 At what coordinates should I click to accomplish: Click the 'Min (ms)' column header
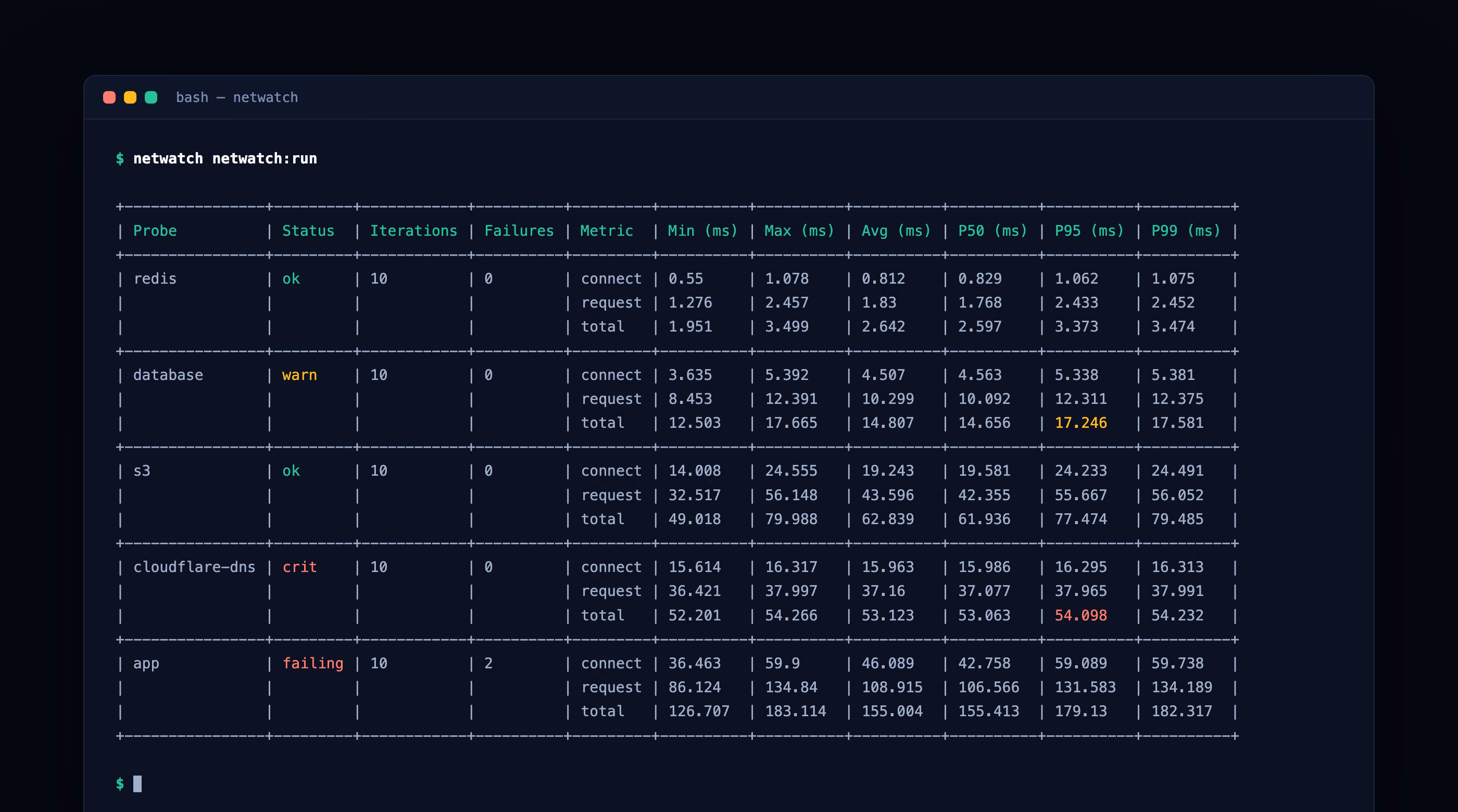point(703,231)
